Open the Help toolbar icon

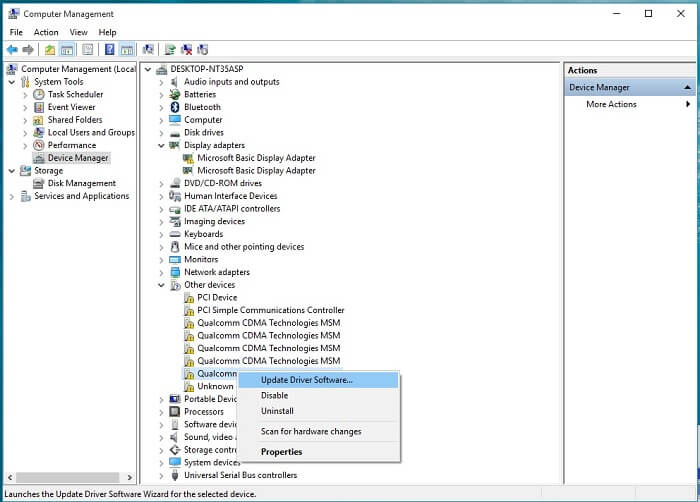point(109,50)
